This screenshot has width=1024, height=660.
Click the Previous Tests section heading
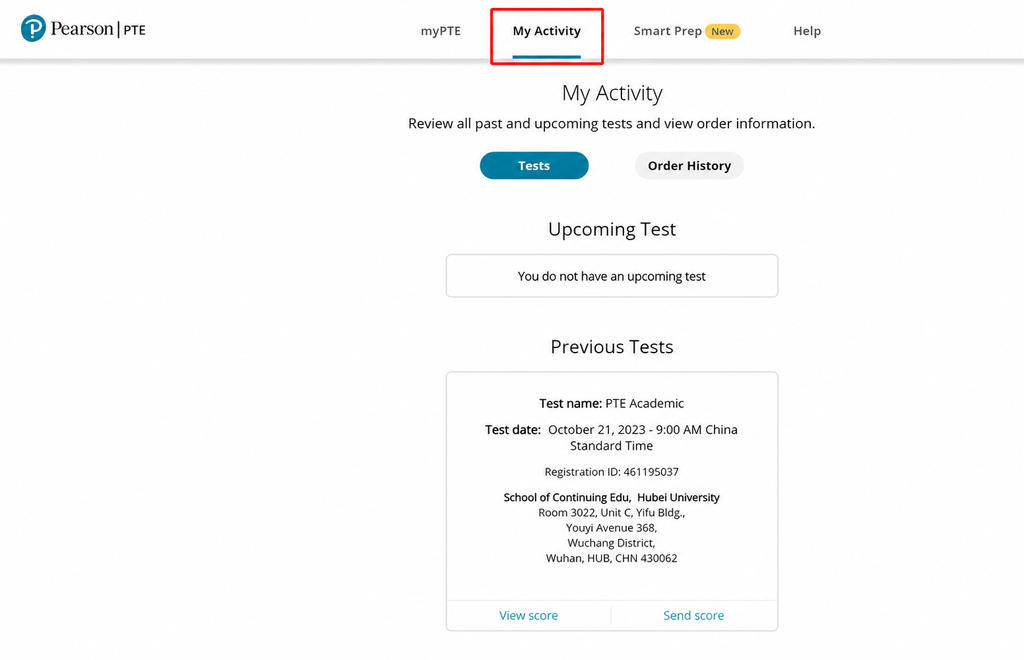612,347
